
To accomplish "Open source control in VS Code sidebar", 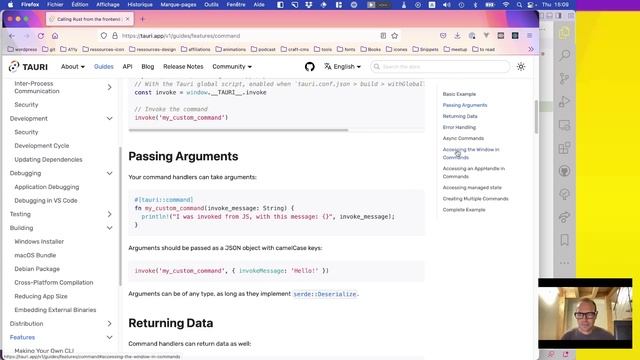I will pos(564,78).
